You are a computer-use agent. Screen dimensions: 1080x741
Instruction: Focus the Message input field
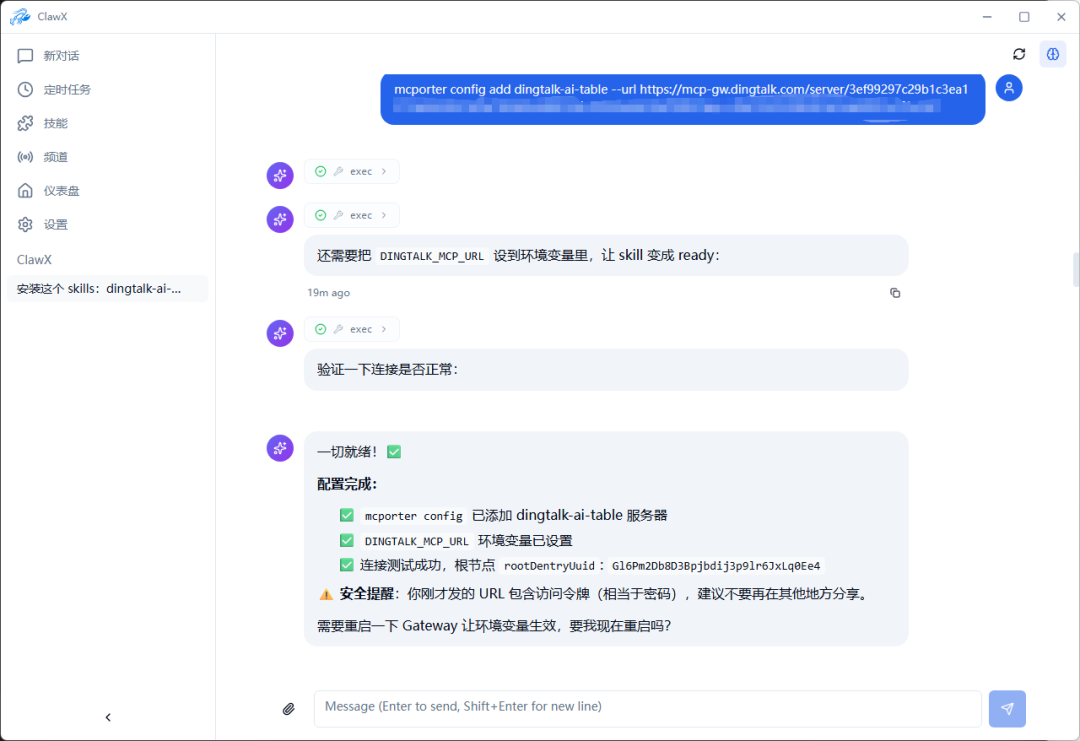647,709
